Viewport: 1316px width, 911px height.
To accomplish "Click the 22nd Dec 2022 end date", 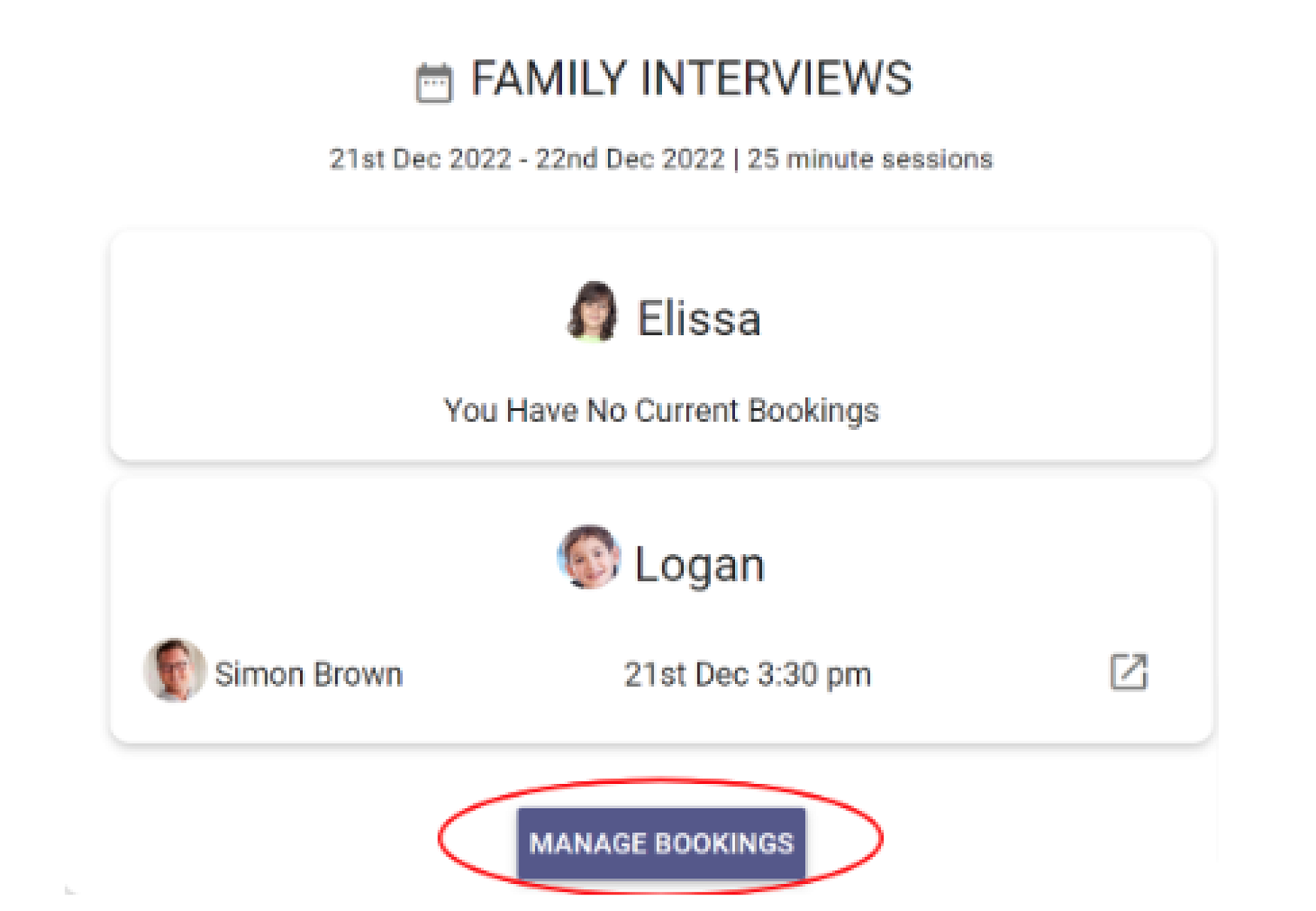I will pyautogui.click(x=630, y=159).
